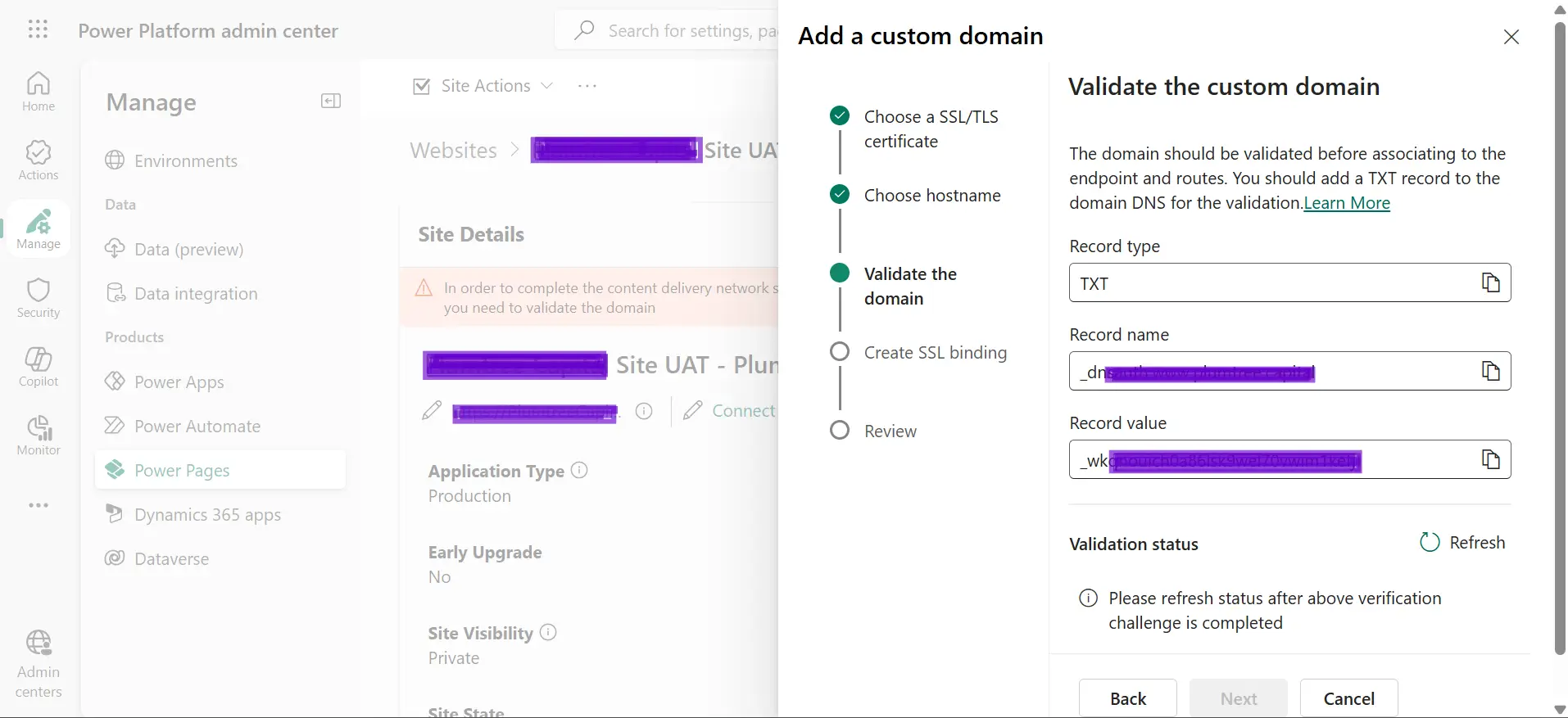Viewport: 1568px width, 718px height.
Task: Open Security in the left rail
Action: [x=39, y=298]
